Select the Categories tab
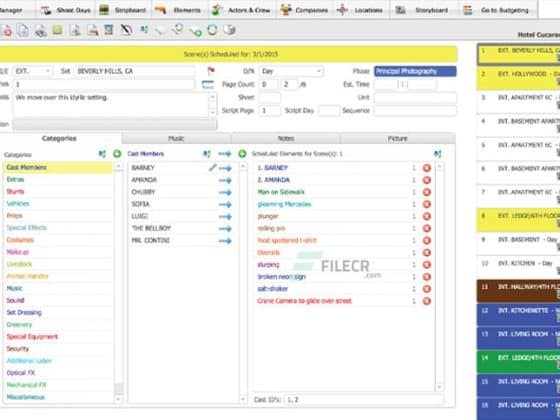This screenshot has height=420, width=560. pos(59,139)
